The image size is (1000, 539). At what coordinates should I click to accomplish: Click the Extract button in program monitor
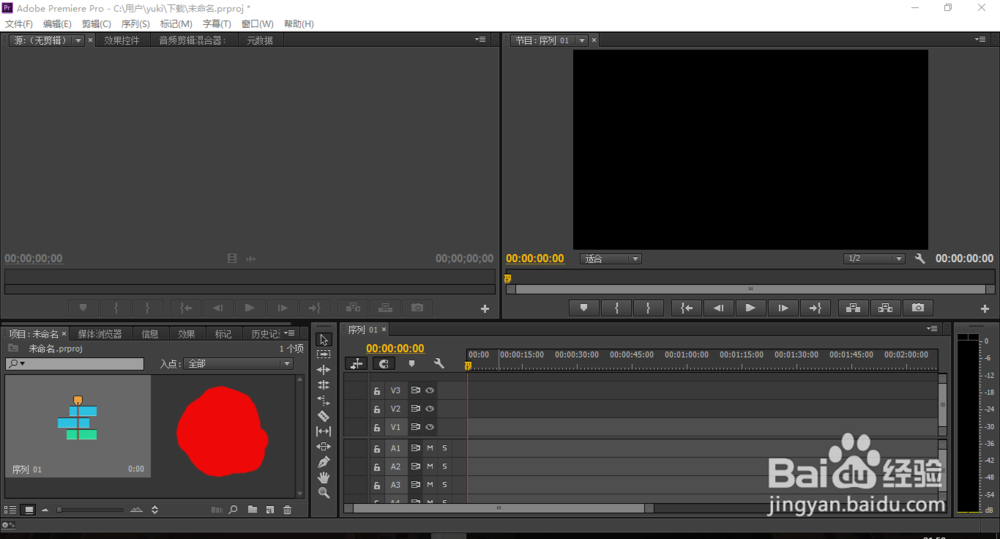(885, 308)
